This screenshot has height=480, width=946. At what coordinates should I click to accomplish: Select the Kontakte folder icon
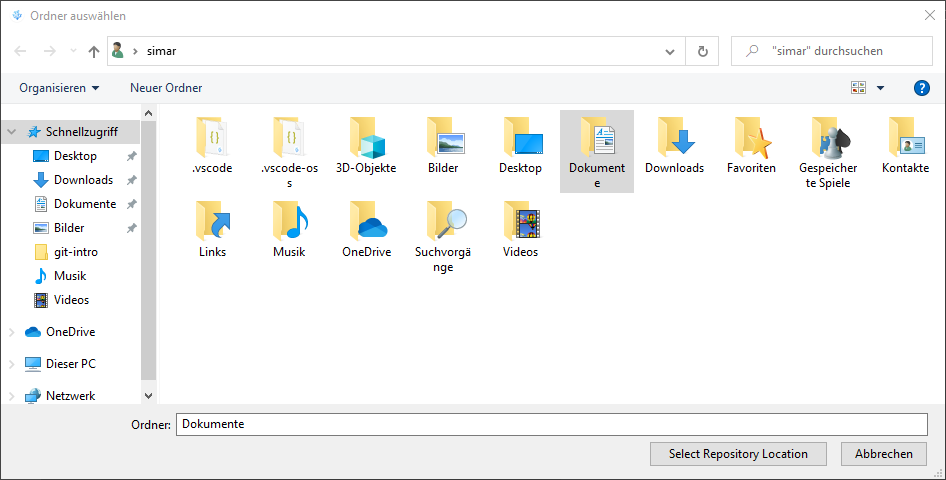pyautogui.click(x=906, y=138)
